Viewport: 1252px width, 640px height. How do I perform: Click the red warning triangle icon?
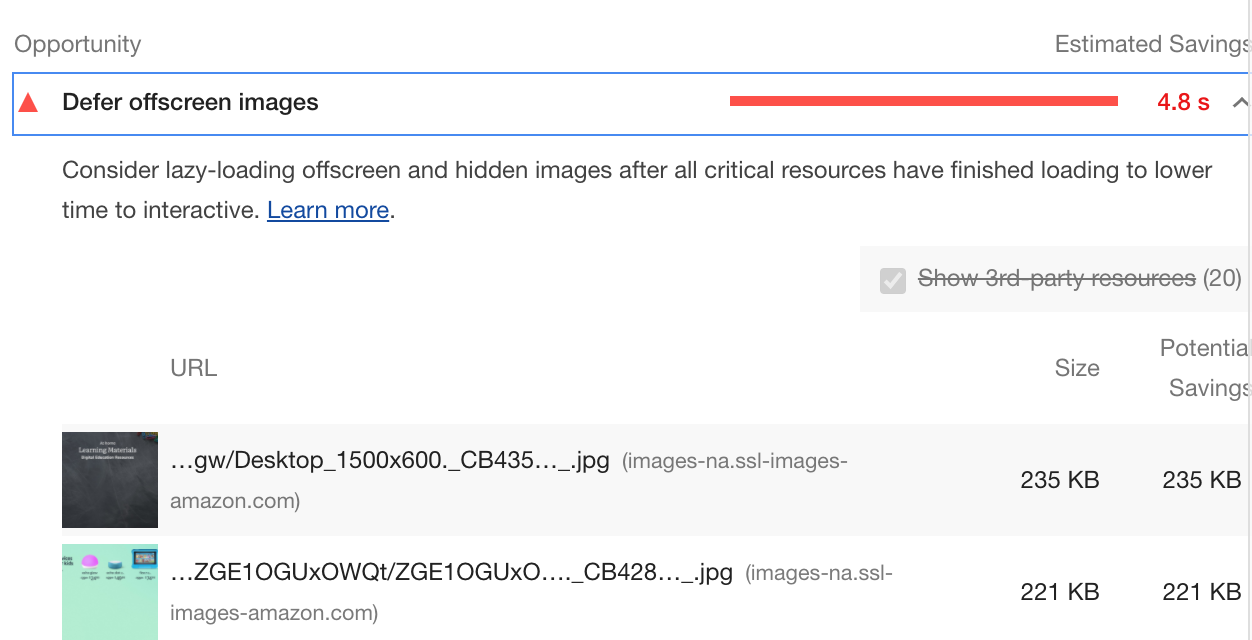tap(28, 103)
